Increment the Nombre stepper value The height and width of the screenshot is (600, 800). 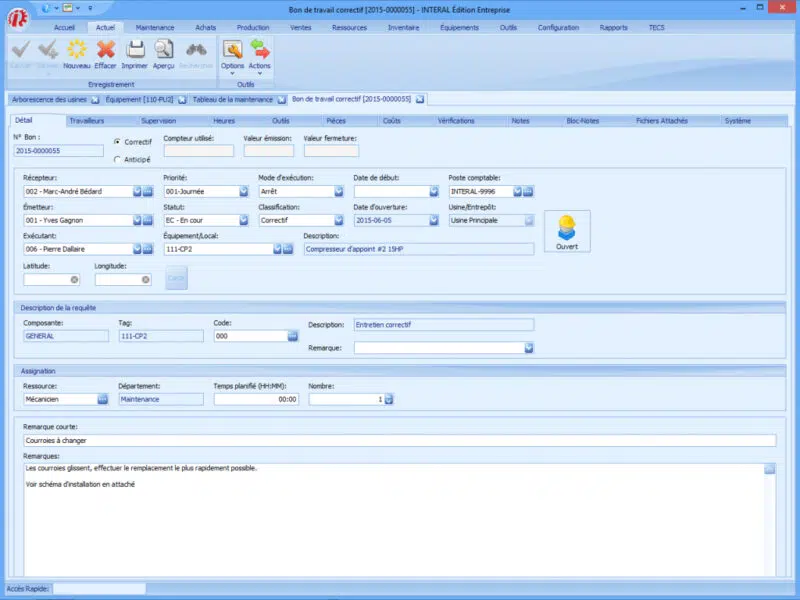click(x=389, y=396)
